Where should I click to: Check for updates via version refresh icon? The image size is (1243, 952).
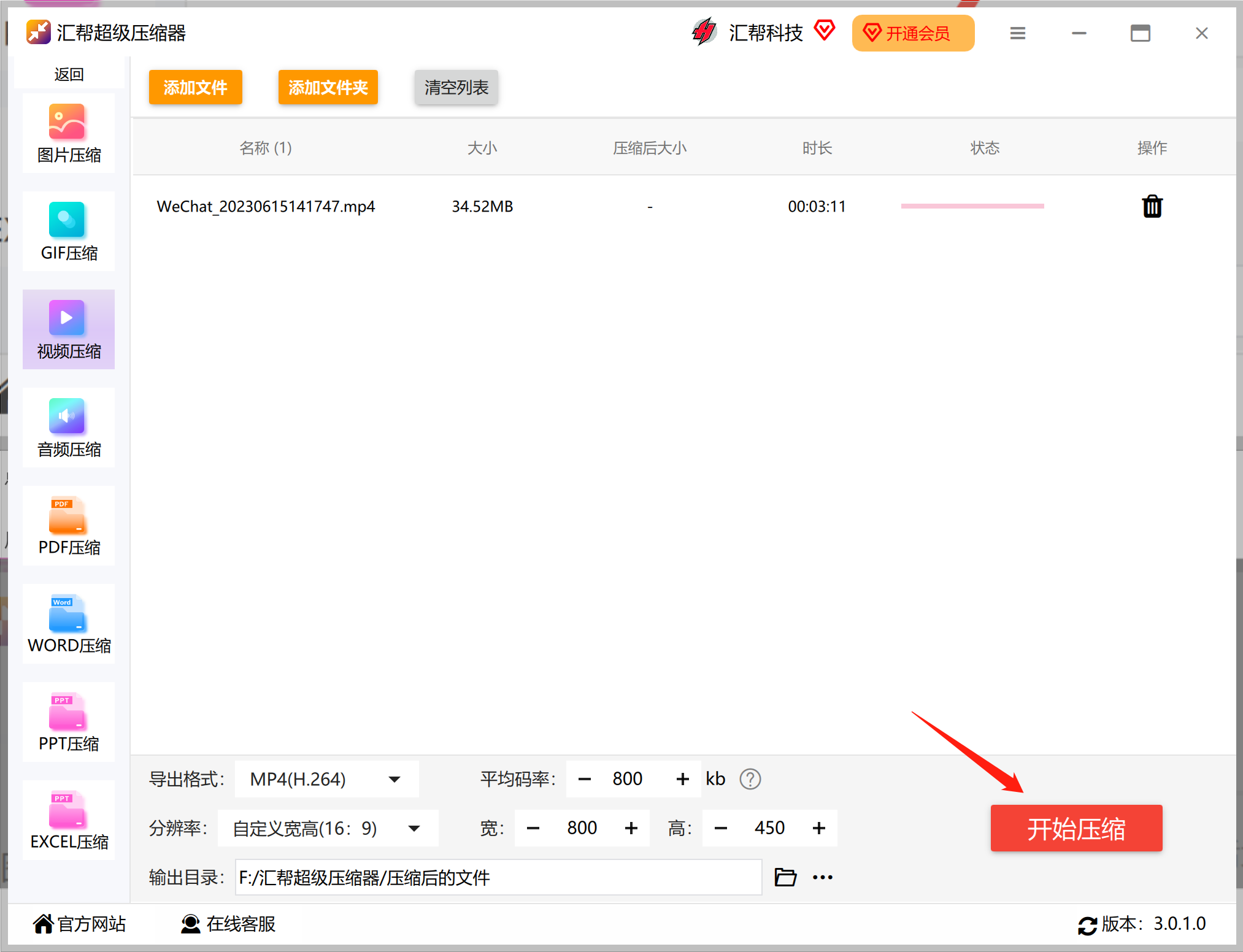click(1087, 925)
